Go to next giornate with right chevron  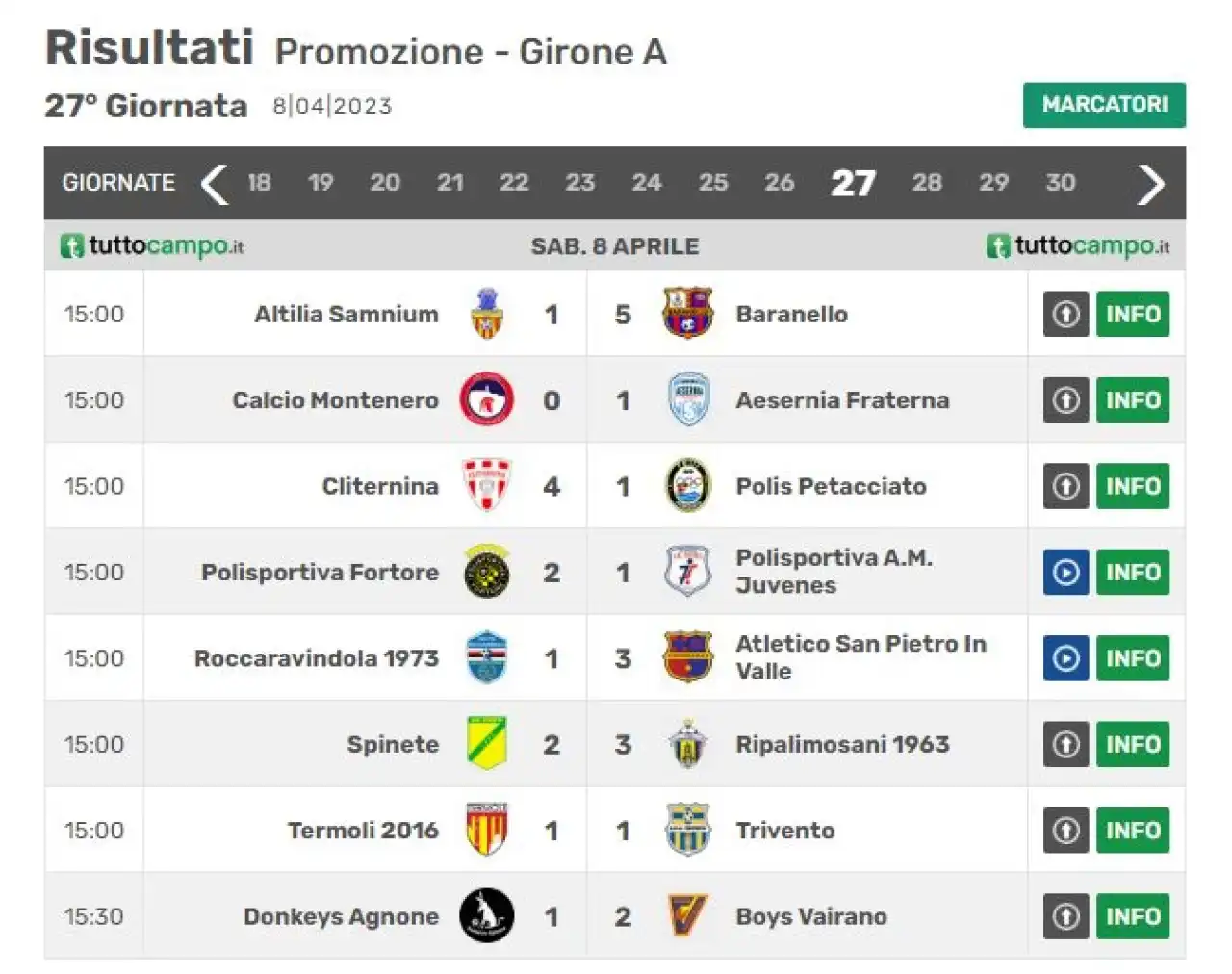1151,184
